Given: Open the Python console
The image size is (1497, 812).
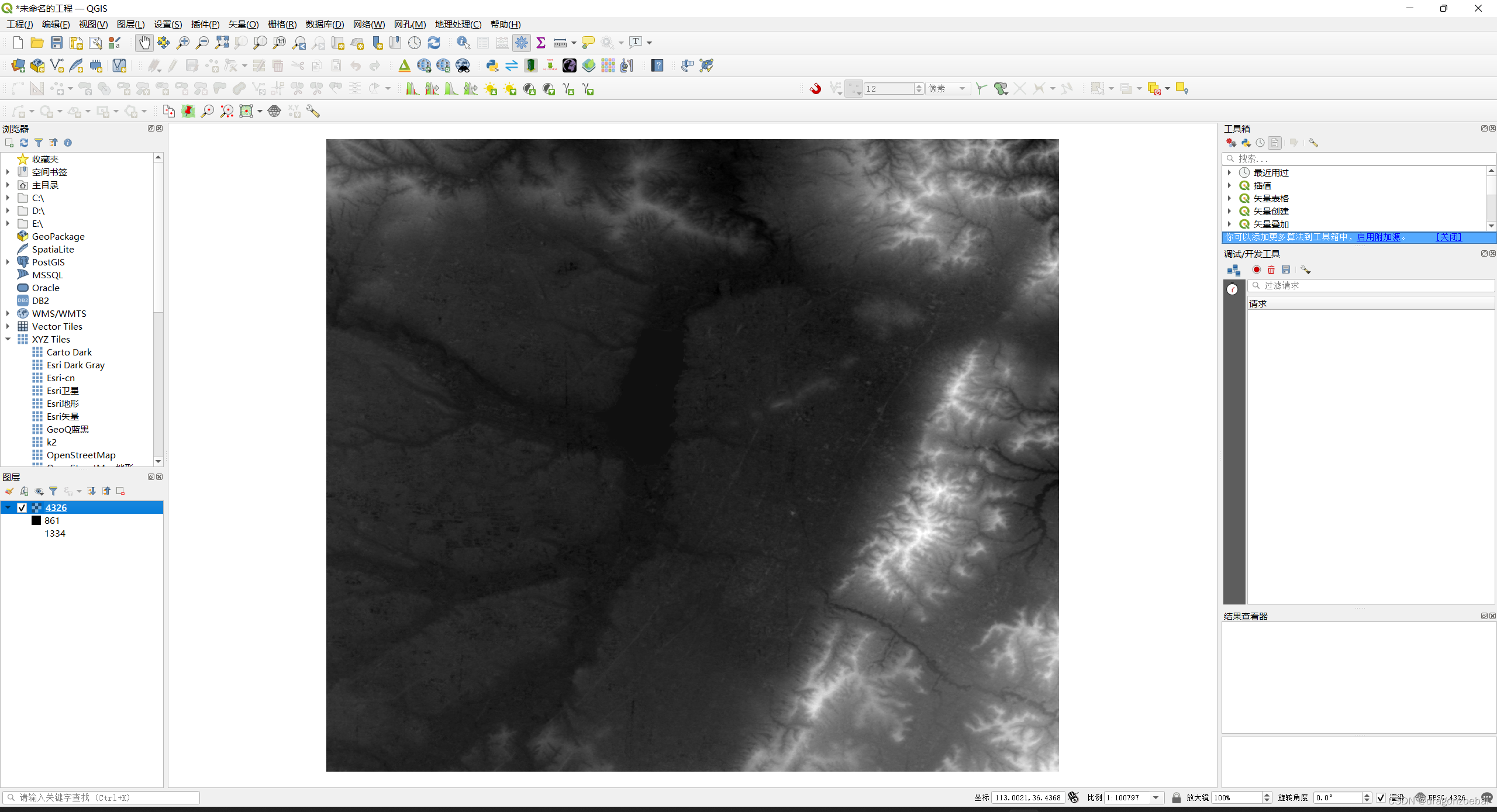Looking at the screenshot, I should tap(492, 65).
